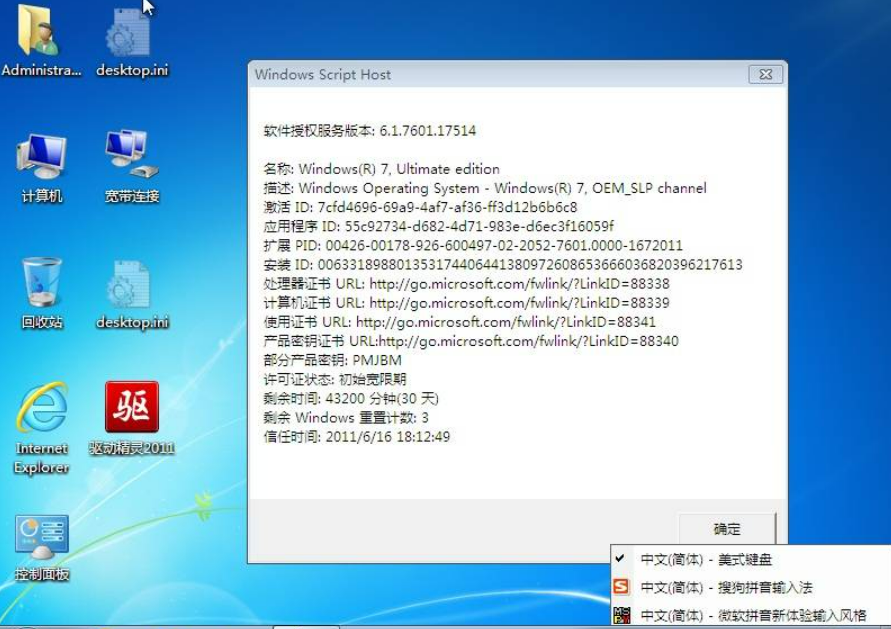Click the 产品密钥证书 URL ending in 88340
The width and height of the screenshot is (891, 629).
pyautogui.click(x=471, y=341)
